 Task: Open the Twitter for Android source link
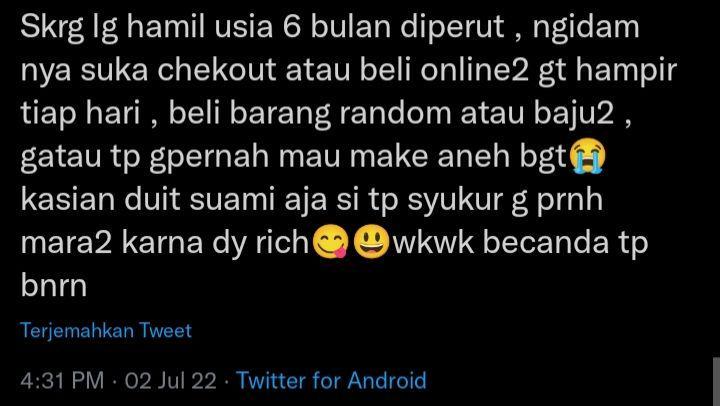click(x=331, y=381)
